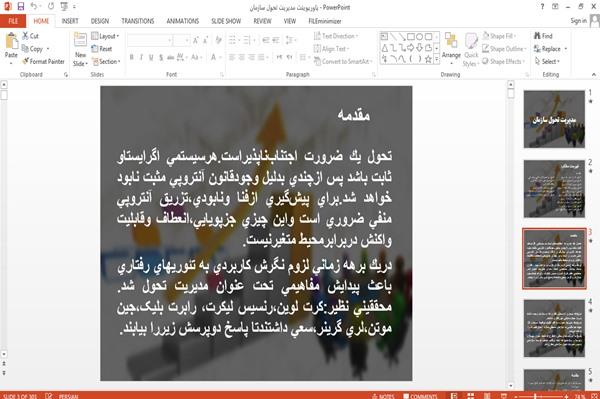This screenshot has width=600, height=399.
Task: Open the font color A button
Action: (x=214, y=57)
